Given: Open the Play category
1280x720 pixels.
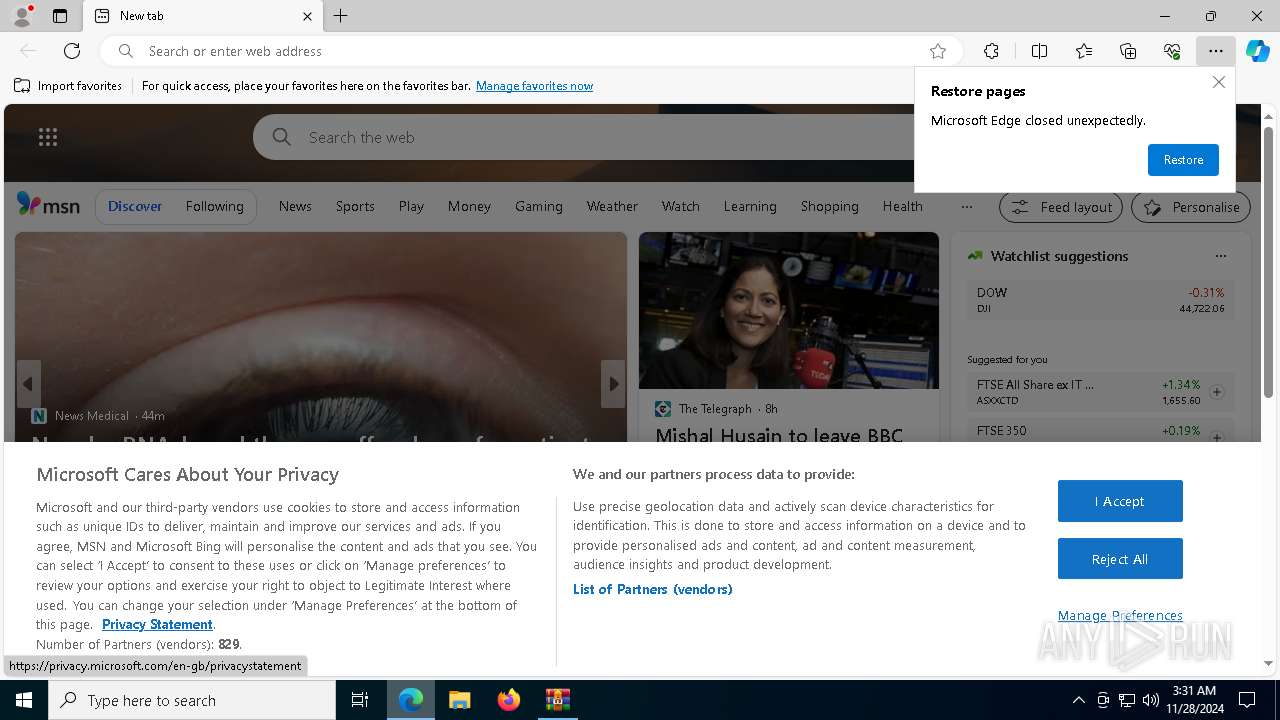Looking at the screenshot, I should click(x=411, y=206).
